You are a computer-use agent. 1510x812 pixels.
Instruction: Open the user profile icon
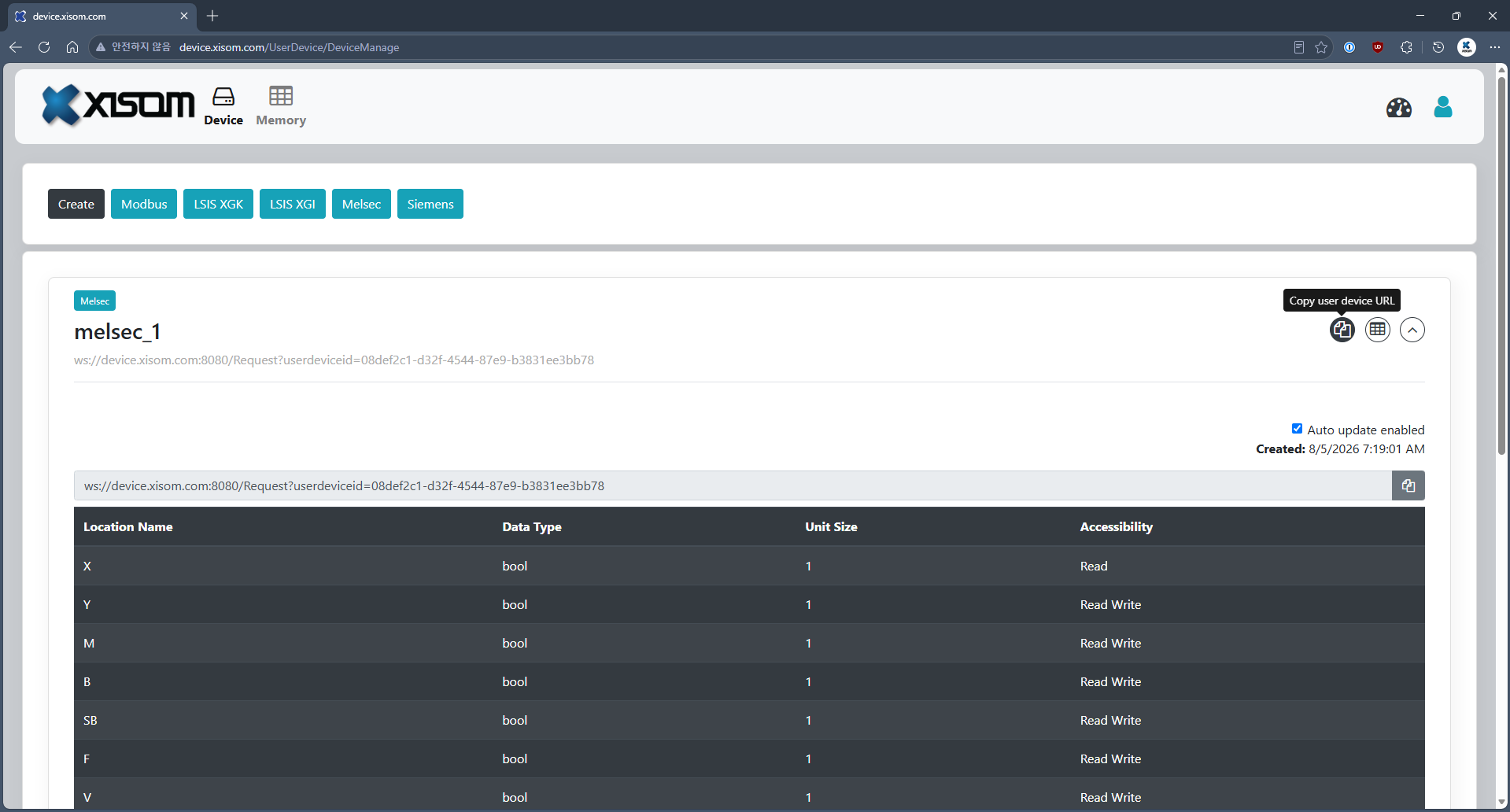[1443, 107]
